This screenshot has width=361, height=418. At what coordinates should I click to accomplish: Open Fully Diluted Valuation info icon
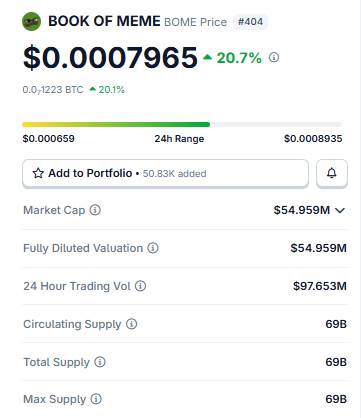coord(153,248)
